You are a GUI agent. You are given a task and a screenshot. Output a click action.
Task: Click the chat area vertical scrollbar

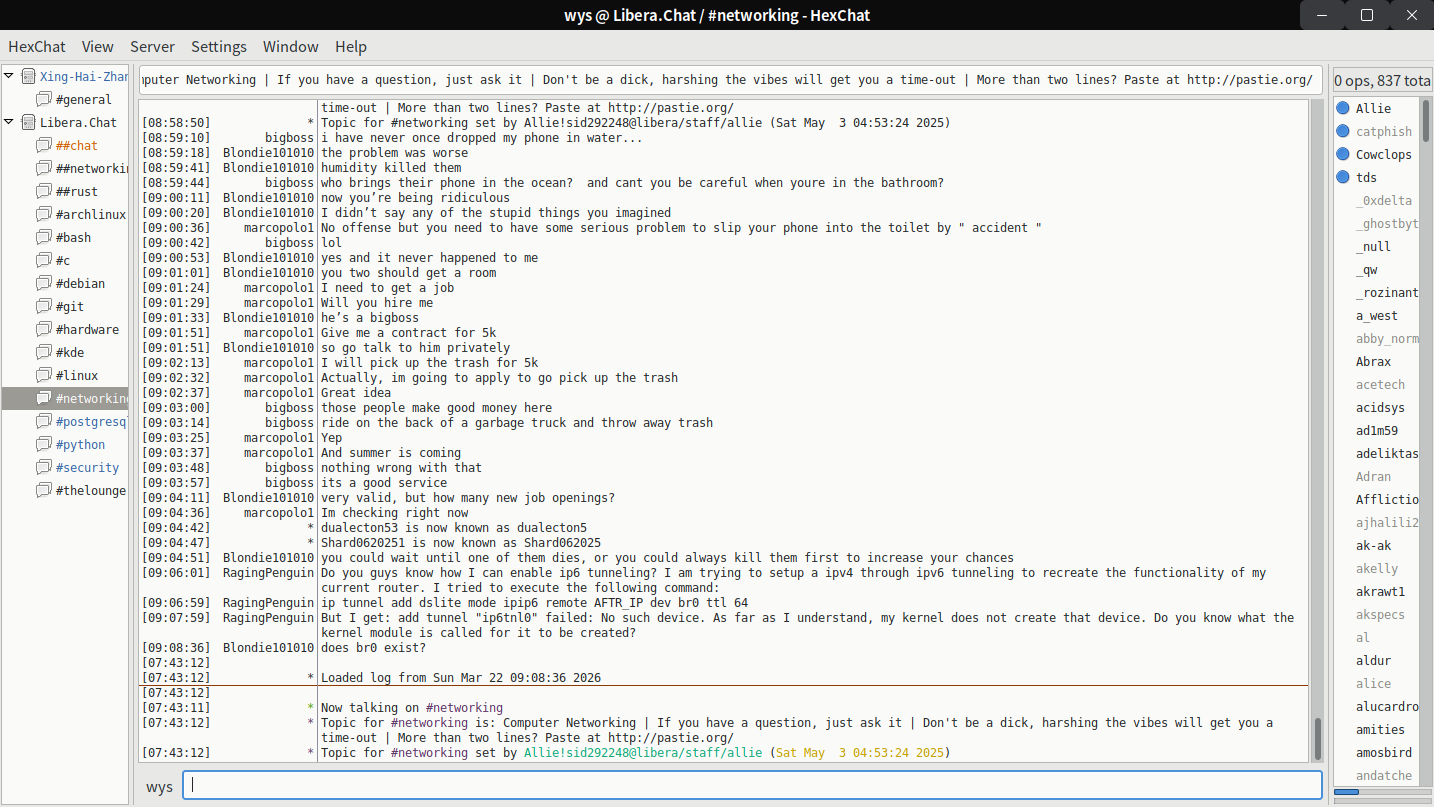[1317, 430]
